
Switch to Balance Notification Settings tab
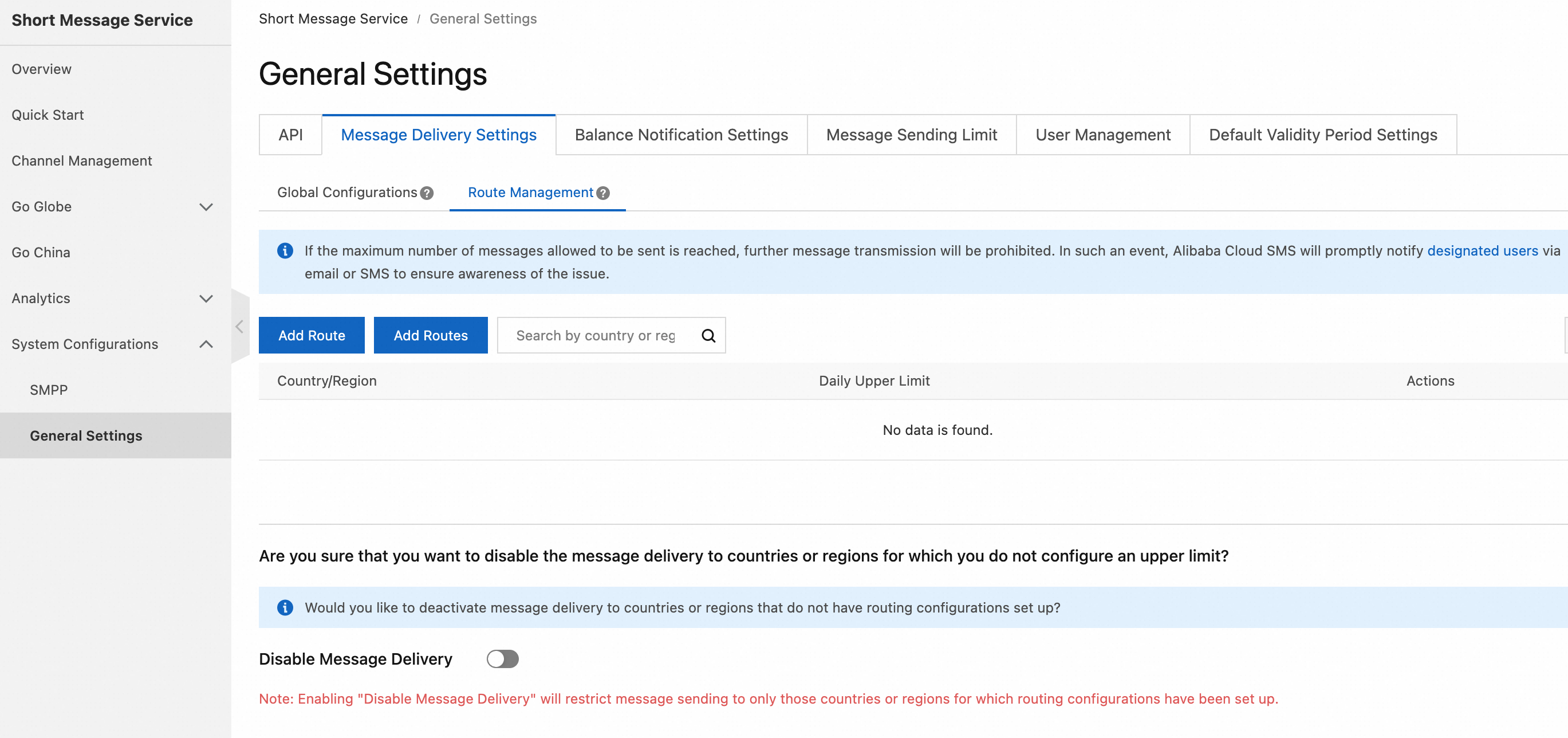pyautogui.click(x=681, y=135)
